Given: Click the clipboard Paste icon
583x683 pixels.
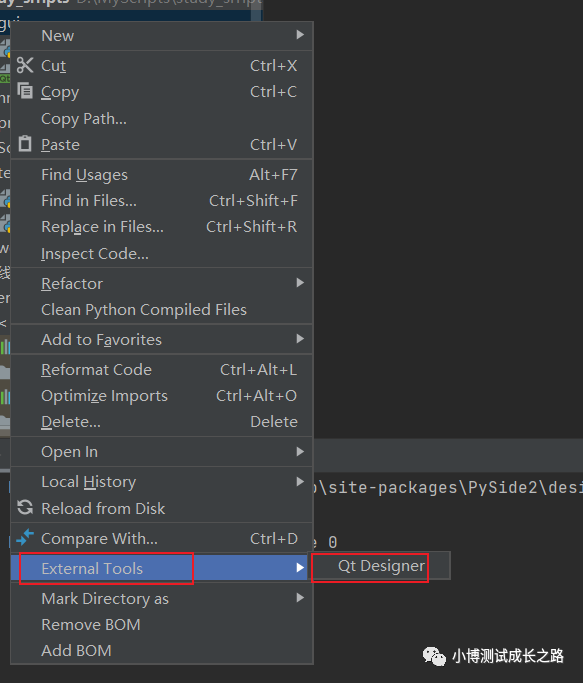Looking at the screenshot, I should coord(25,144).
